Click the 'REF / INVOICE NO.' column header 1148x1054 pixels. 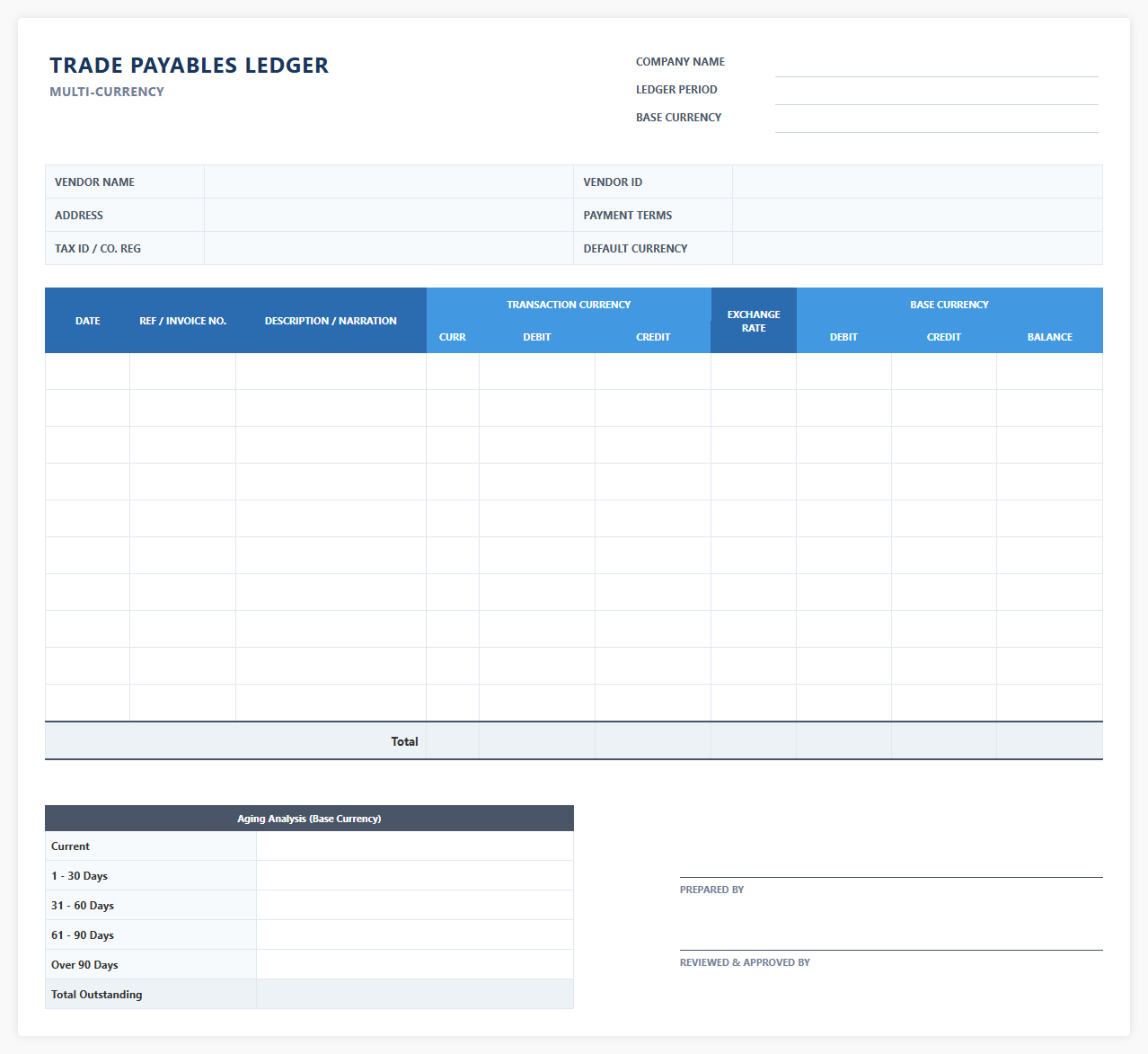[x=182, y=321]
